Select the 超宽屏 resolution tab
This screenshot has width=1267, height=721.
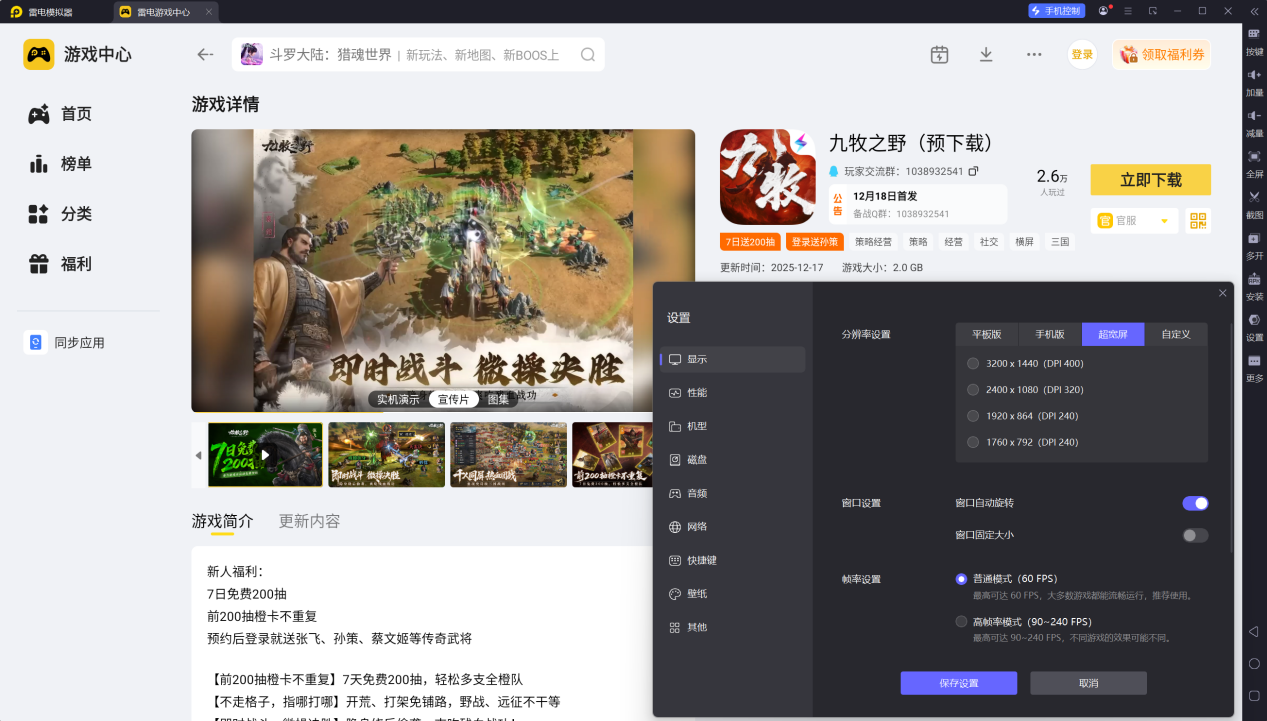point(1113,335)
